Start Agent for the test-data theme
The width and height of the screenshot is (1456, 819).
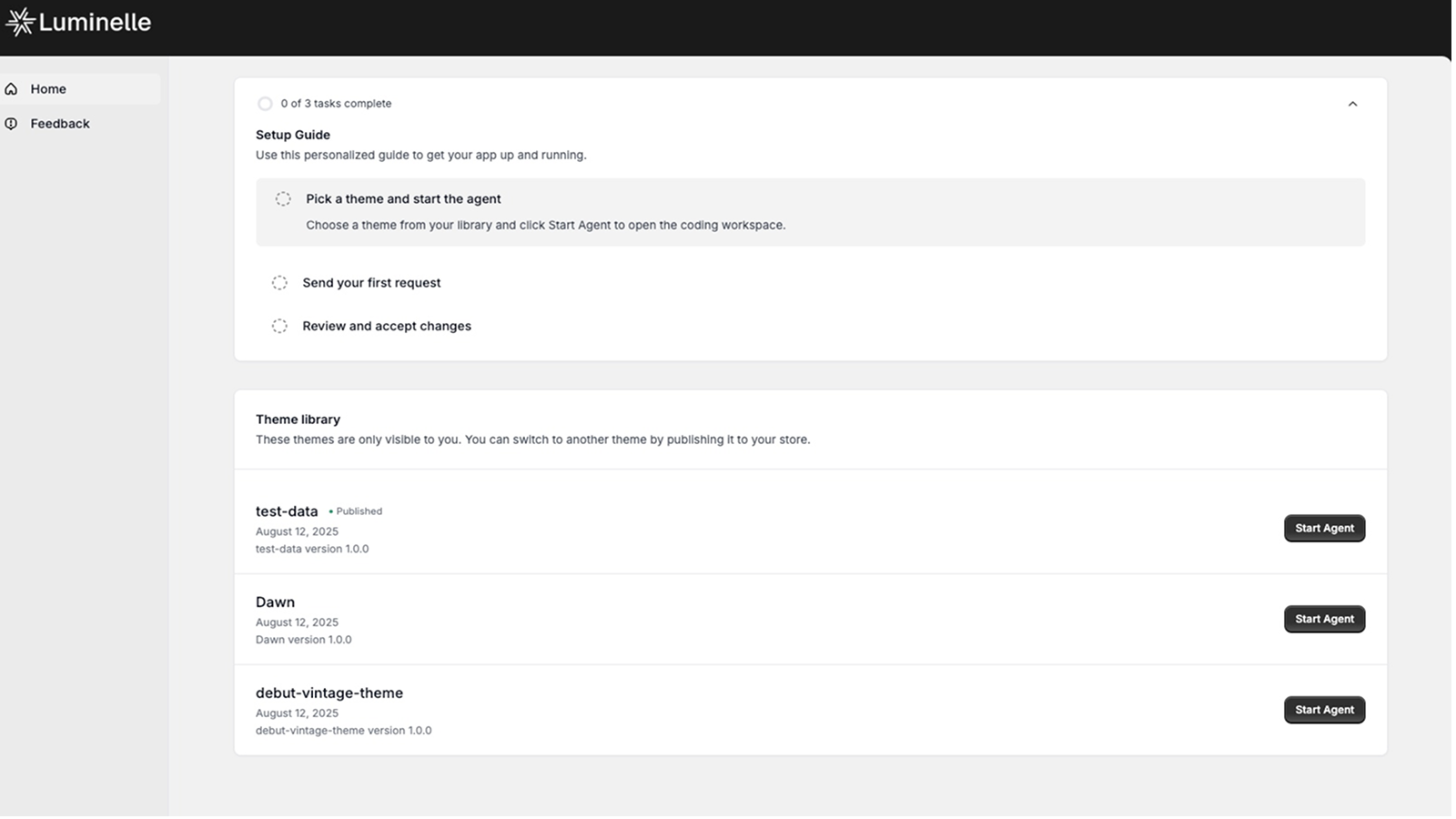click(x=1324, y=528)
